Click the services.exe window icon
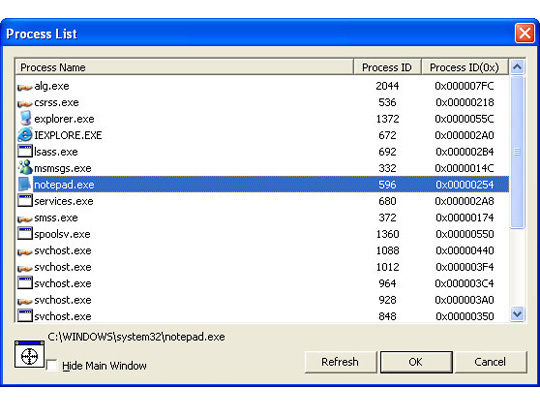This screenshot has width=540, height=405. click(x=25, y=201)
